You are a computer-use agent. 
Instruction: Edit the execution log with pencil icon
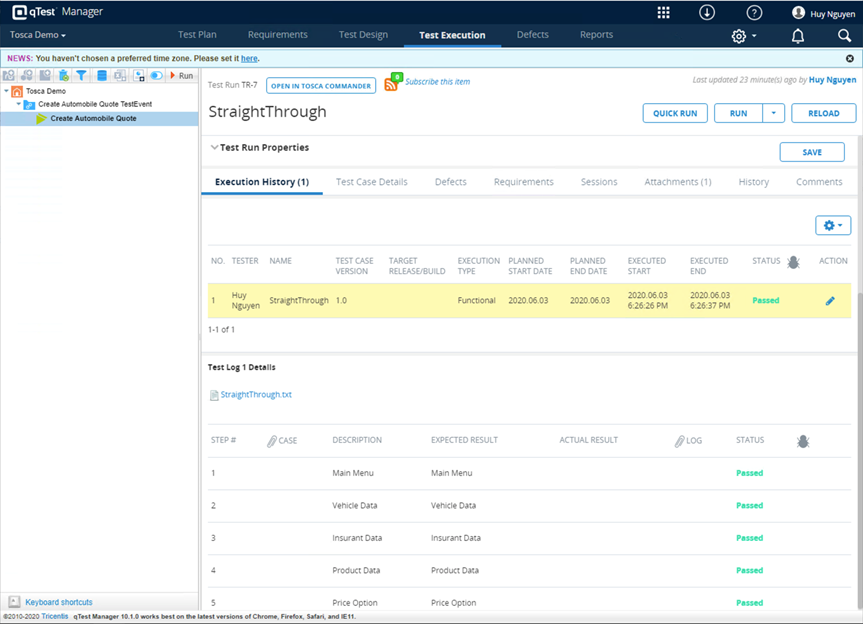(830, 301)
